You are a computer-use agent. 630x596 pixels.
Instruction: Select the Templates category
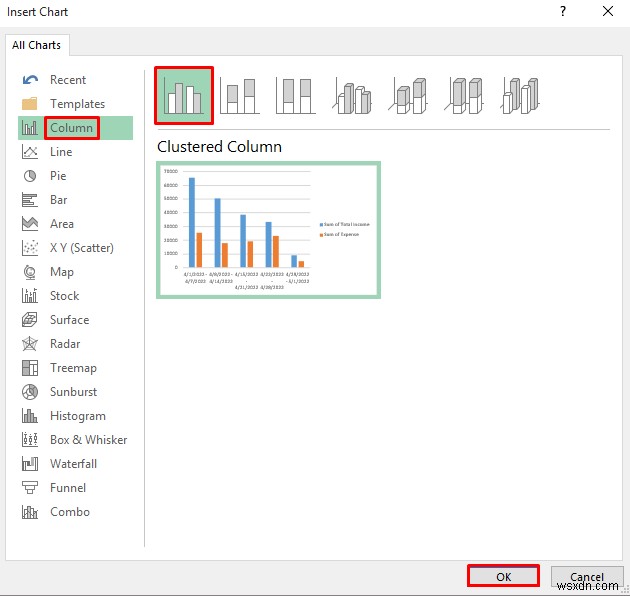(x=78, y=104)
